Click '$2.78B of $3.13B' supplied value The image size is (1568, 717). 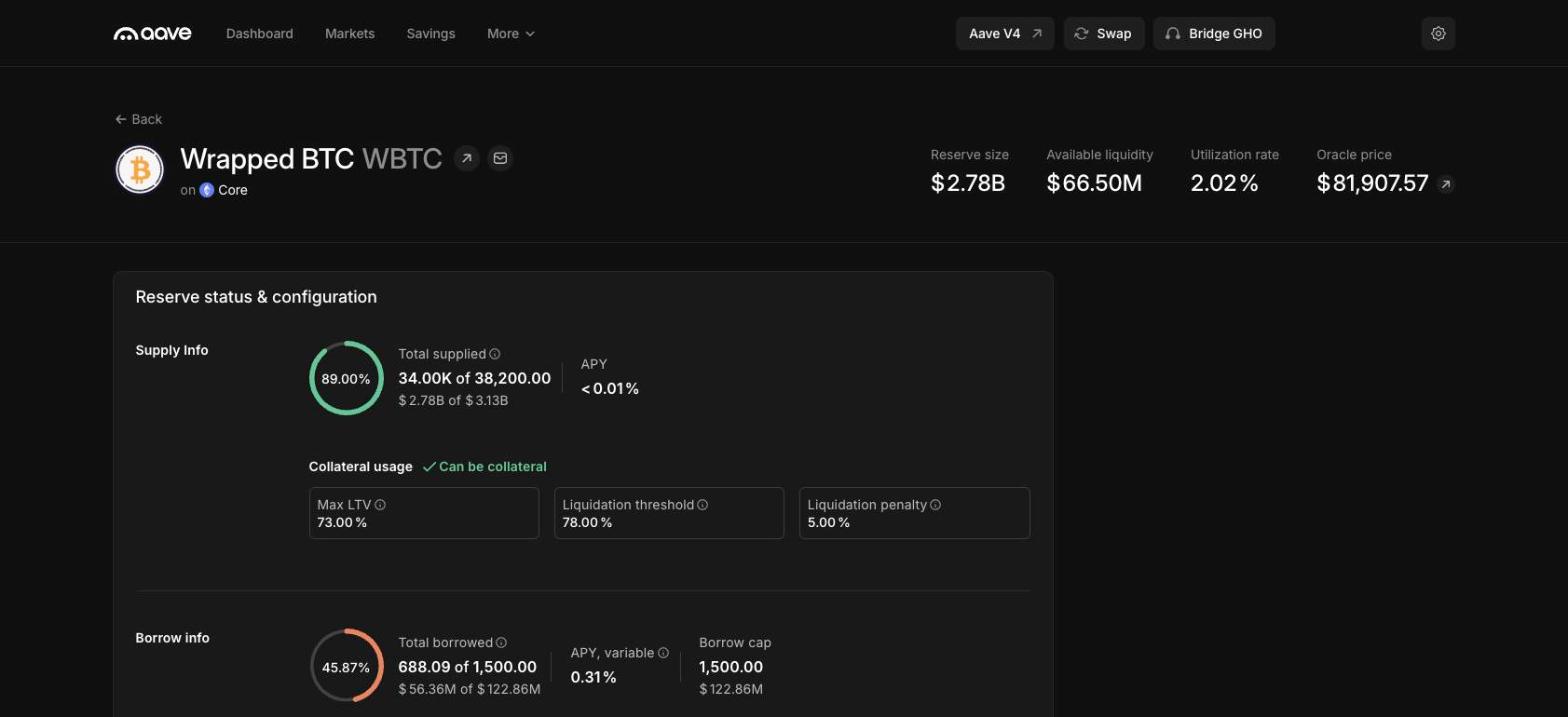tap(453, 401)
